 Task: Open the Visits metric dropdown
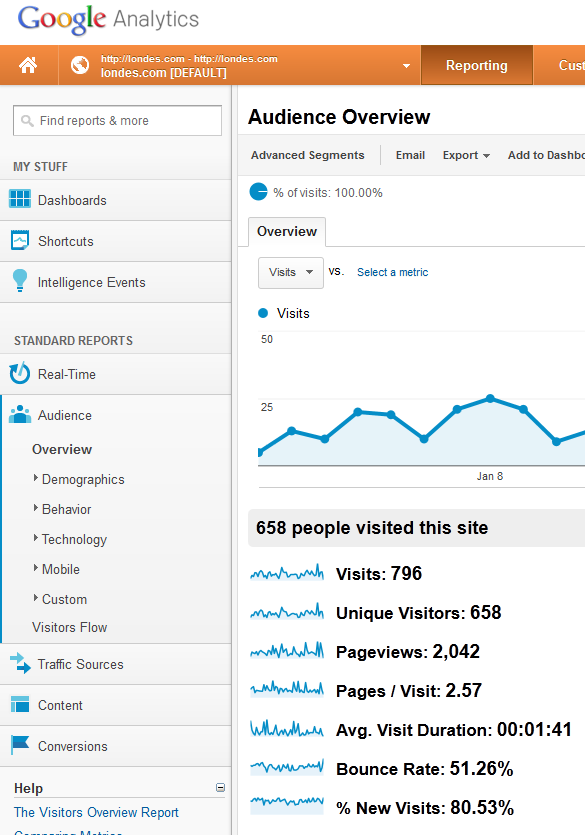point(291,273)
